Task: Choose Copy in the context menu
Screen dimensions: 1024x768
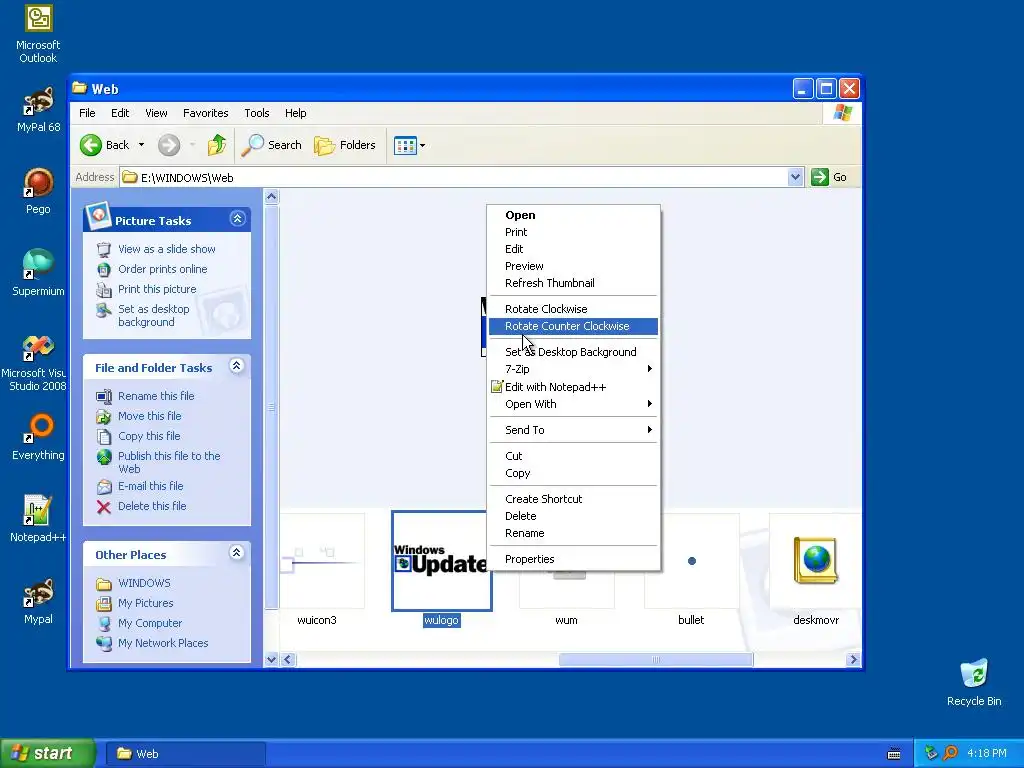Action: click(573, 473)
